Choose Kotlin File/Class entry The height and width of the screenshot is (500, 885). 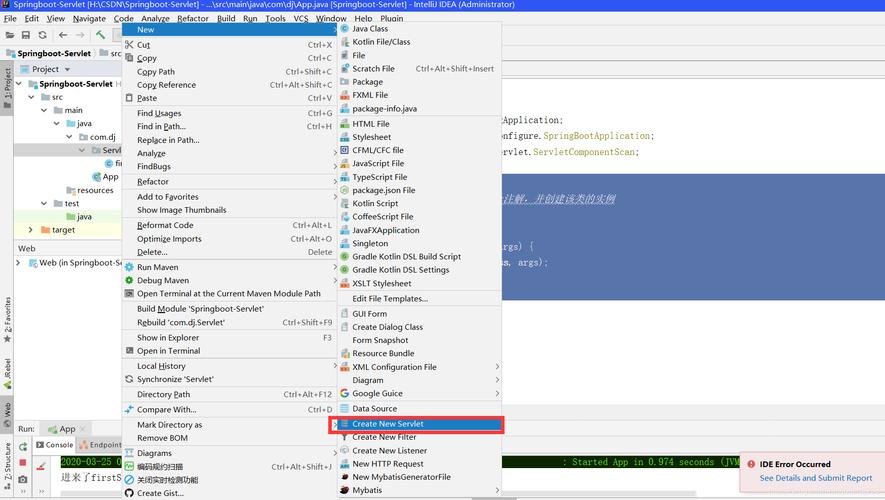tap(419, 42)
